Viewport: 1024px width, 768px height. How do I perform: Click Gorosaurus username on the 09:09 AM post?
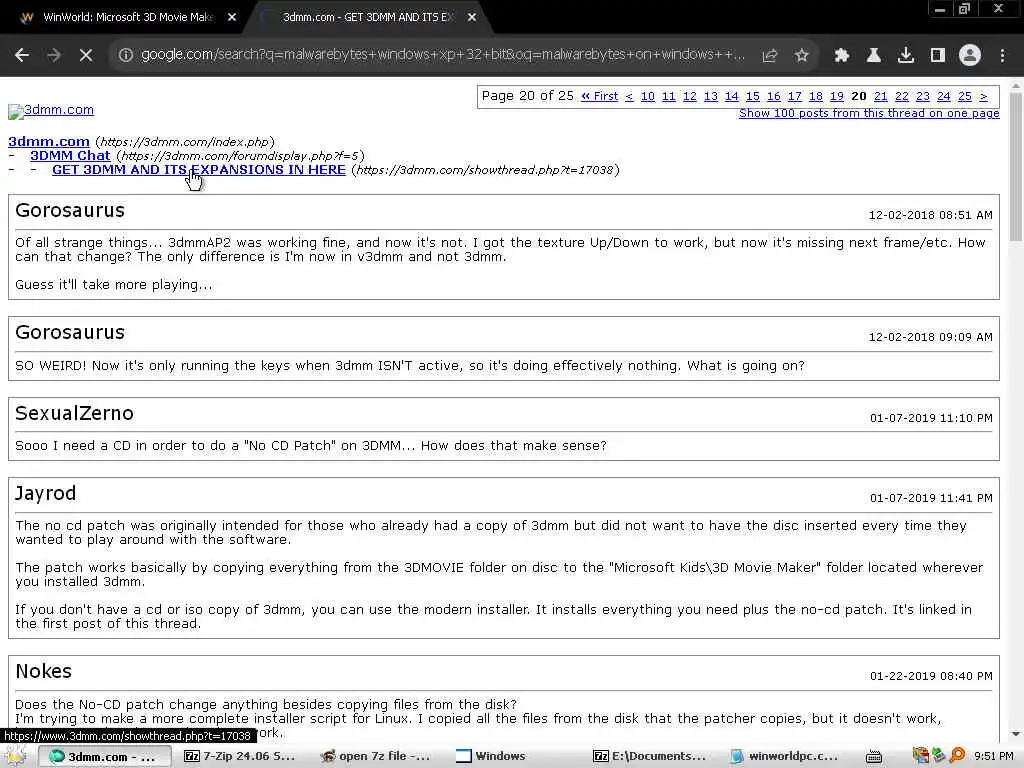point(70,332)
